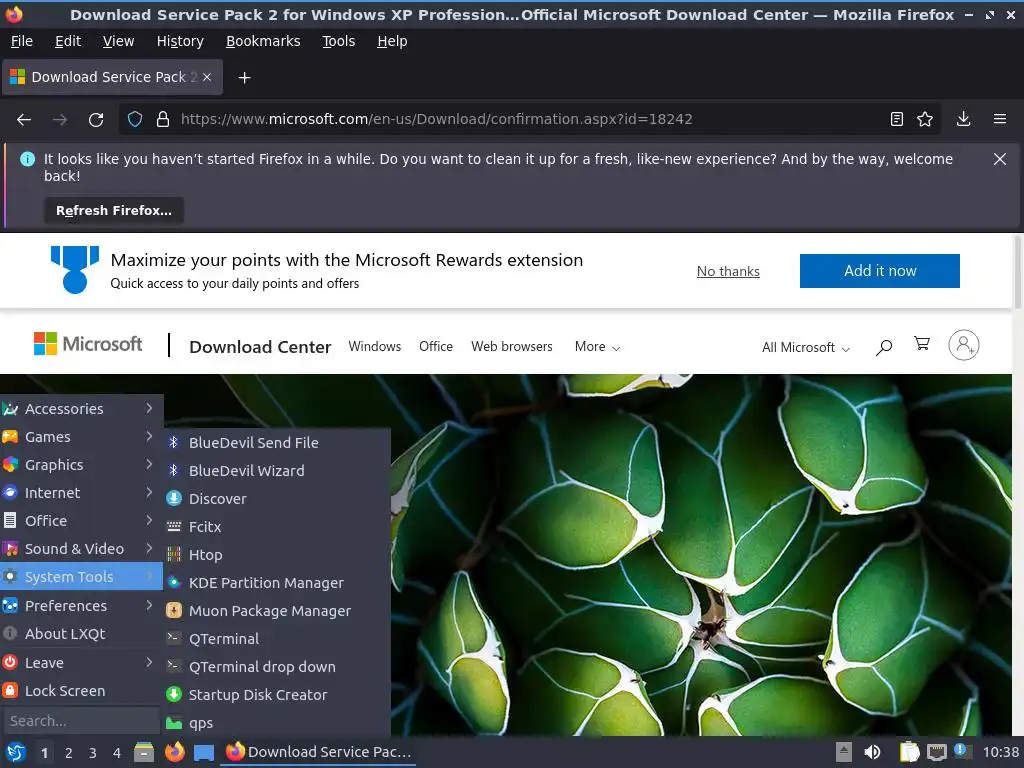Image resolution: width=1024 pixels, height=768 pixels.
Task: Open the Help menu
Action: [392, 41]
